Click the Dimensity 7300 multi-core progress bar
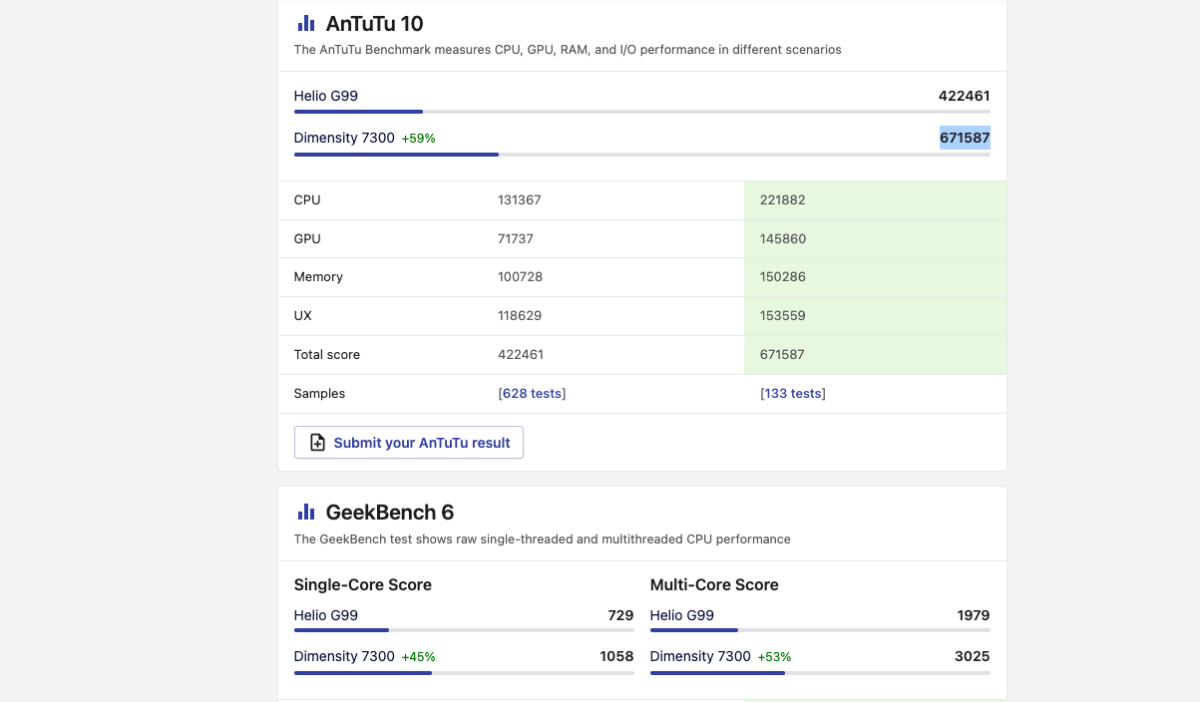This screenshot has height=702, width=1200. [x=717, y=673]
